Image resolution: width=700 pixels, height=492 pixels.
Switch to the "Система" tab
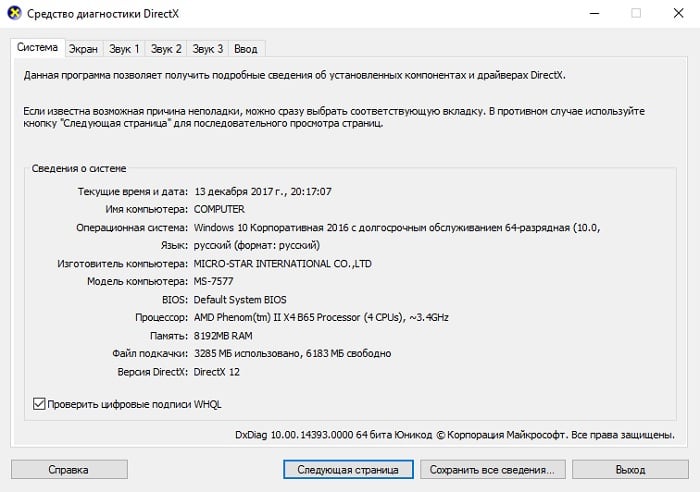[x=37, y=48]
